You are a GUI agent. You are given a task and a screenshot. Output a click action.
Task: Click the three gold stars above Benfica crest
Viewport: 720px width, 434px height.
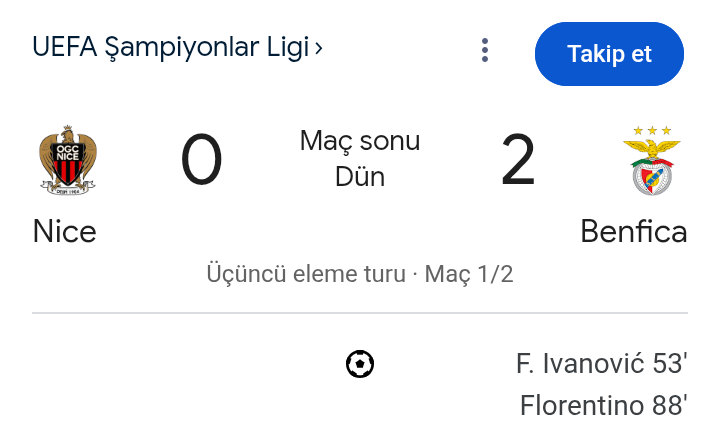[x=652, y=131]
